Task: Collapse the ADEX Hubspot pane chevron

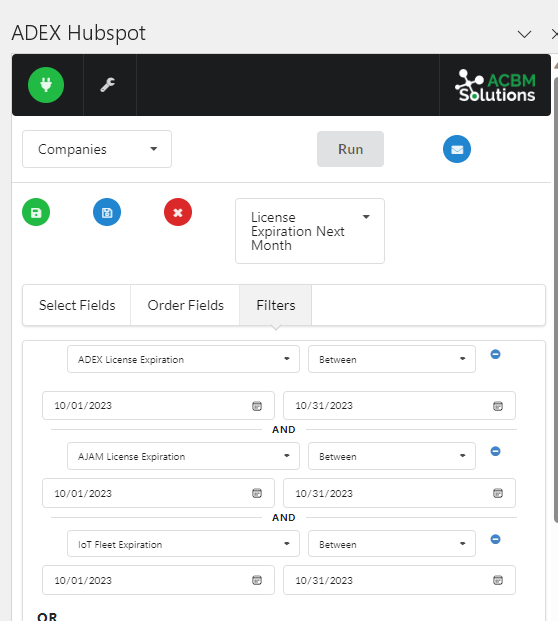Action: (524, 34)
